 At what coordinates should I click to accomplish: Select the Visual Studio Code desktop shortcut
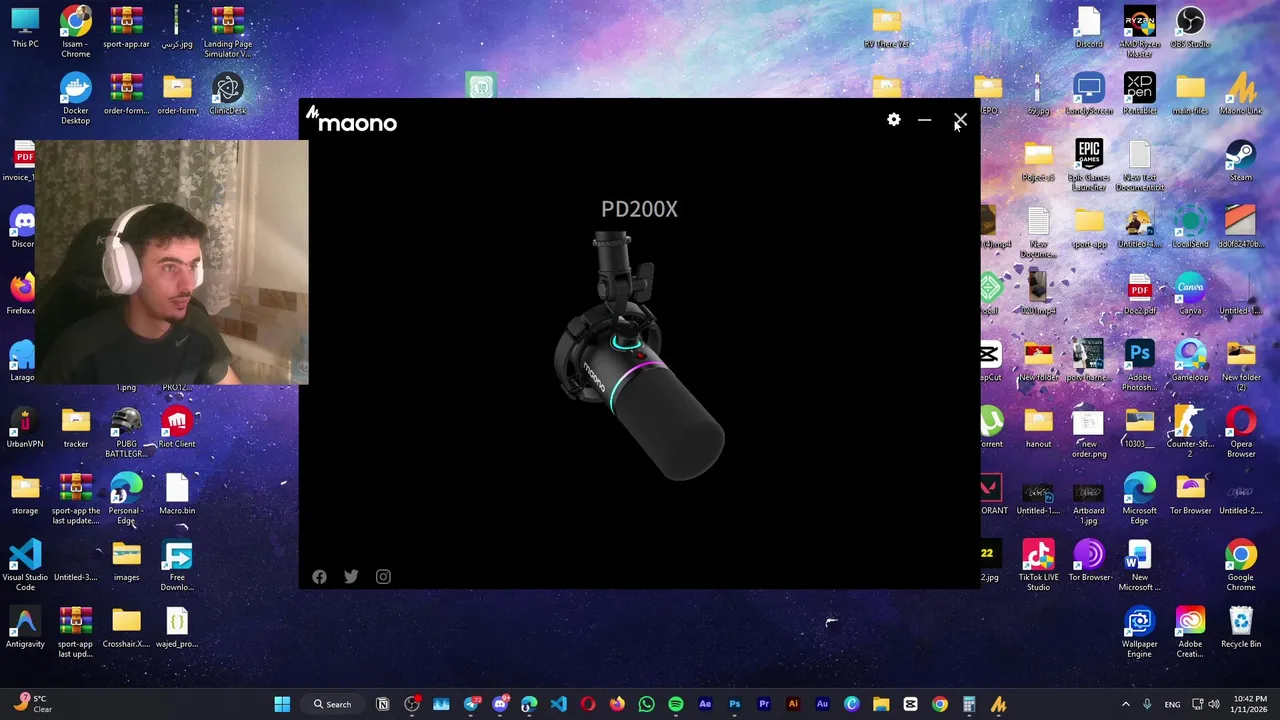click(x=25, y=566)
